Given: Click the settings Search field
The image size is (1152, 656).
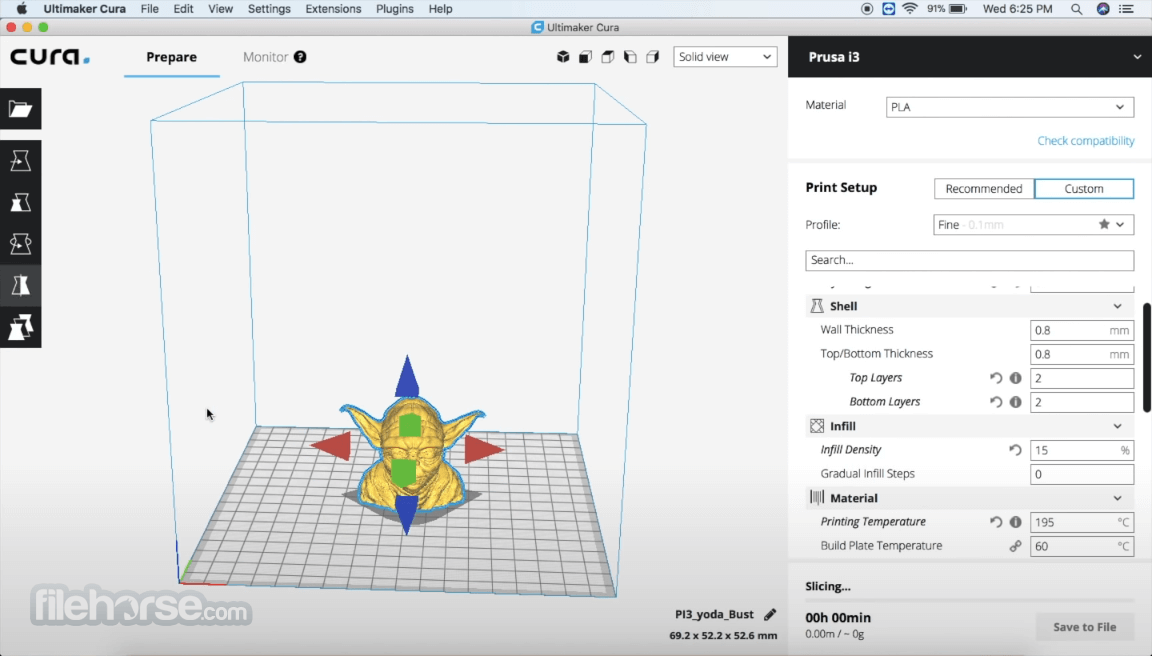Looking at the screenshot, I should (969, 260).
